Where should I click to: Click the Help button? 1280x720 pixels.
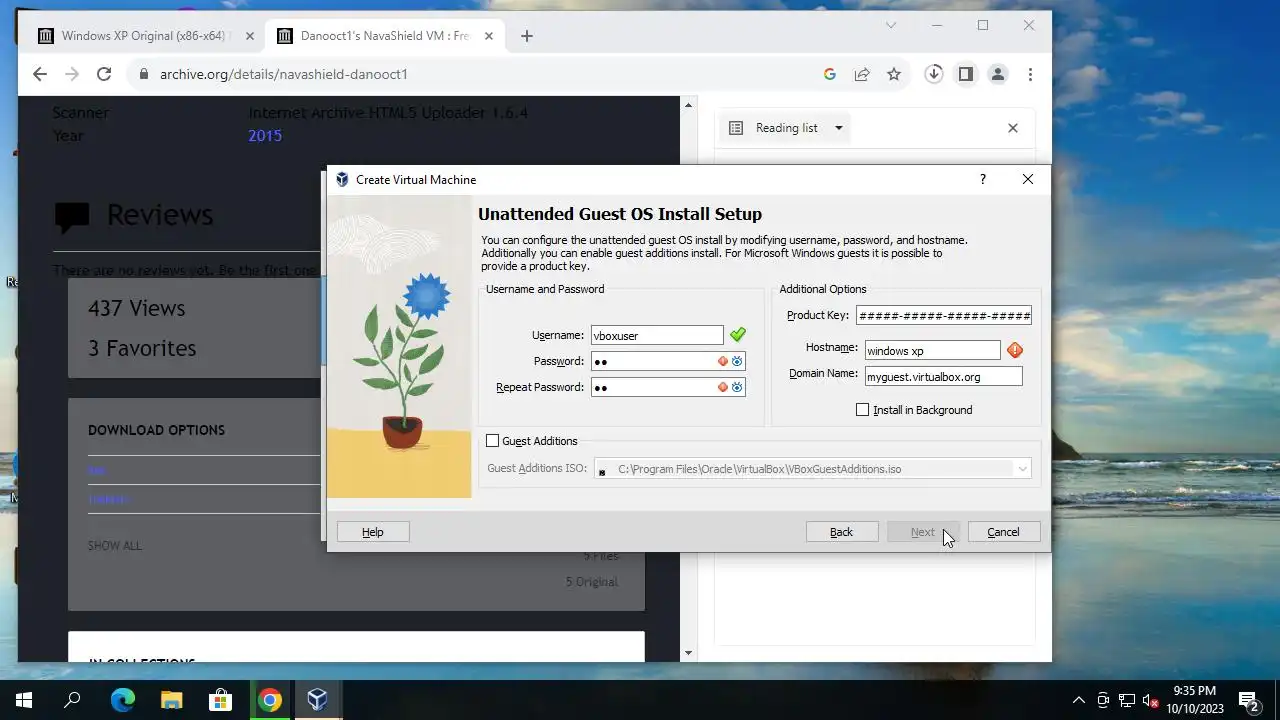click(x=373, y=532)
